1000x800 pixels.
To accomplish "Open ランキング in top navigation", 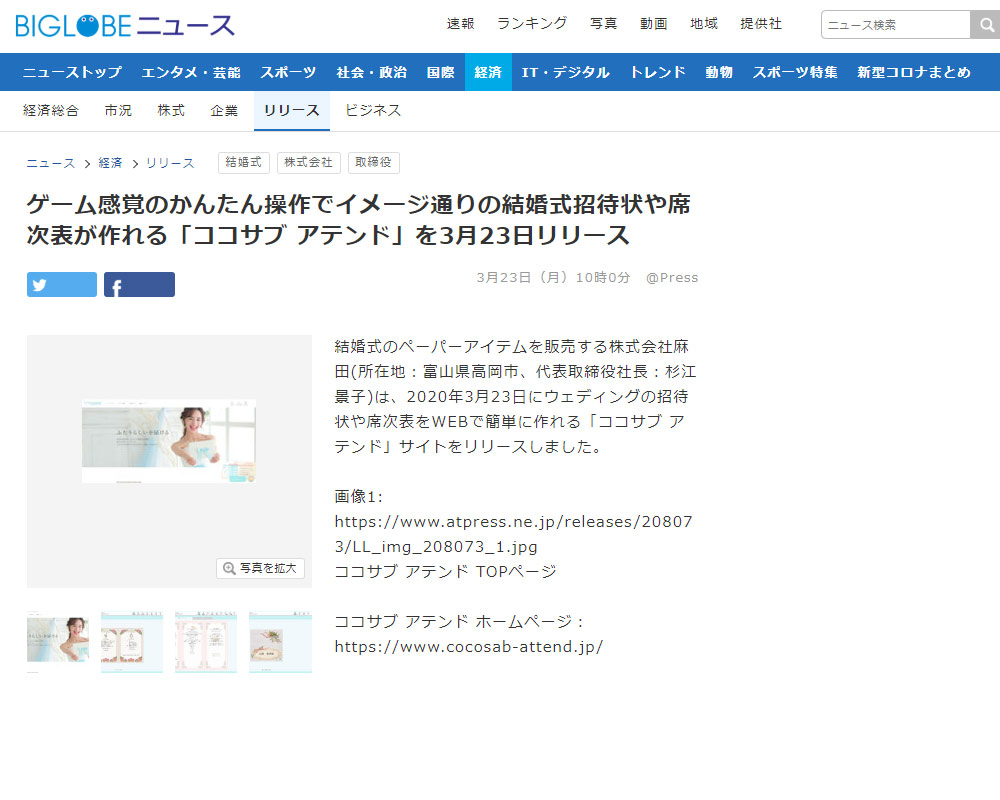I will (x=532, y=24).
